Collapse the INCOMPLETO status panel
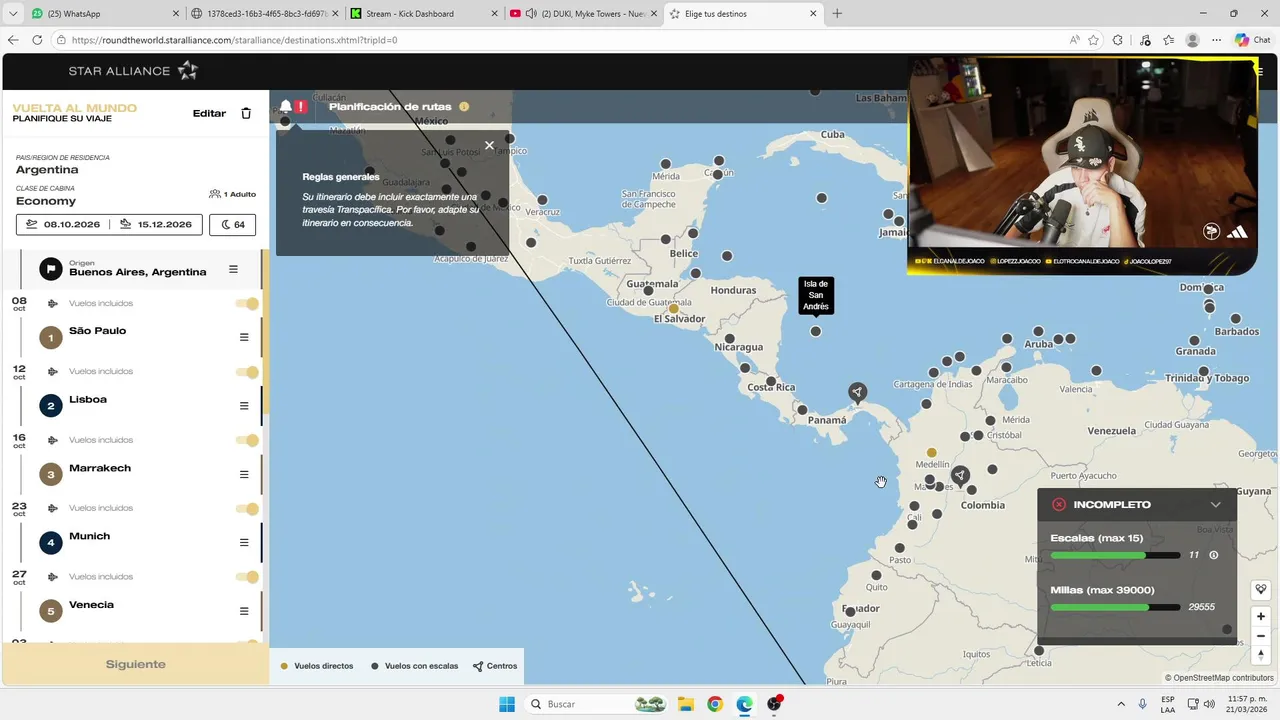This screenshot has width=1280, height=720. tap(1215, 505)
